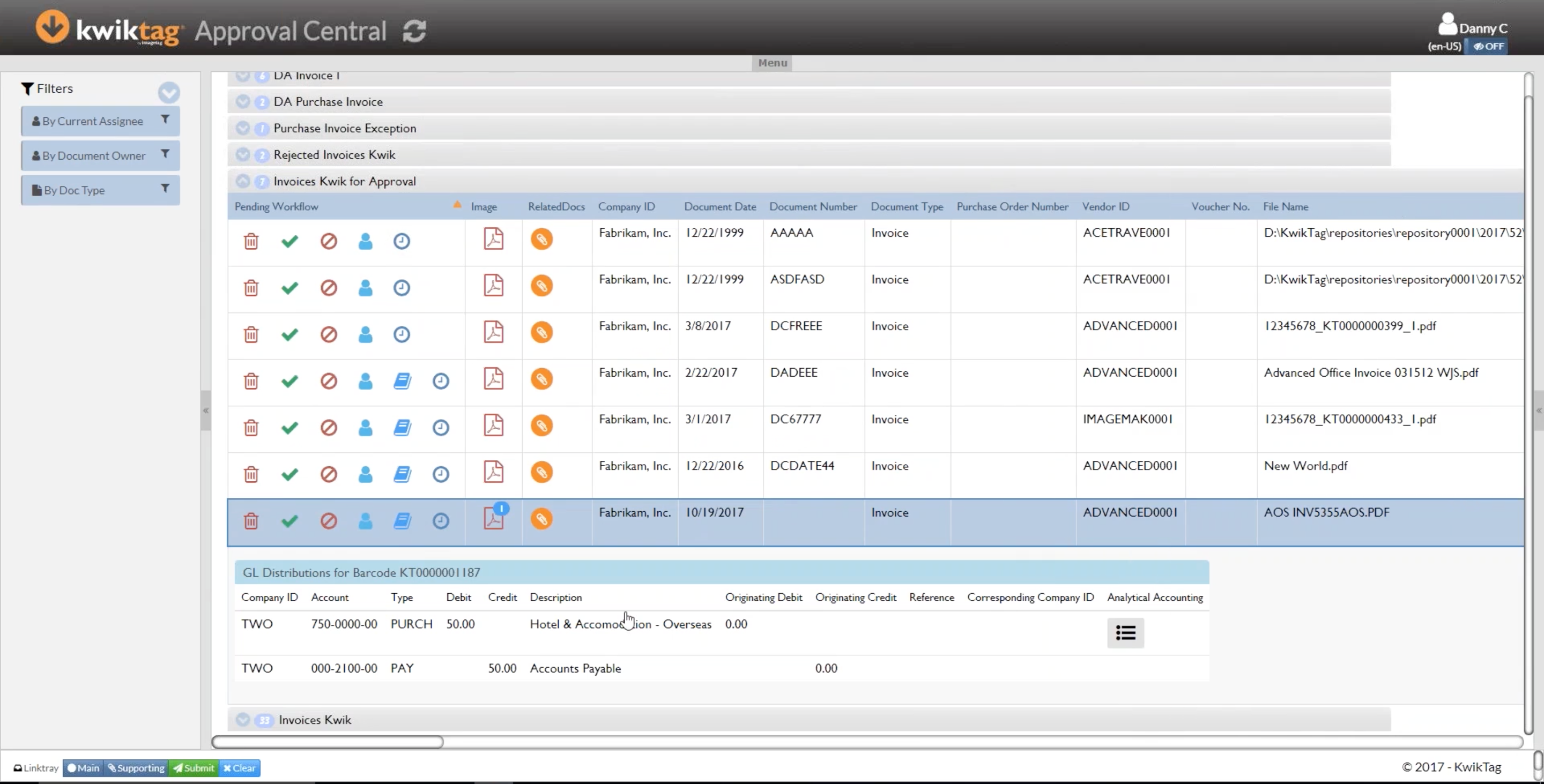Viewport: 1544px width, 784px height.
Task: Open GL distribution book icon for DADEEE
Action: (402, 381)
